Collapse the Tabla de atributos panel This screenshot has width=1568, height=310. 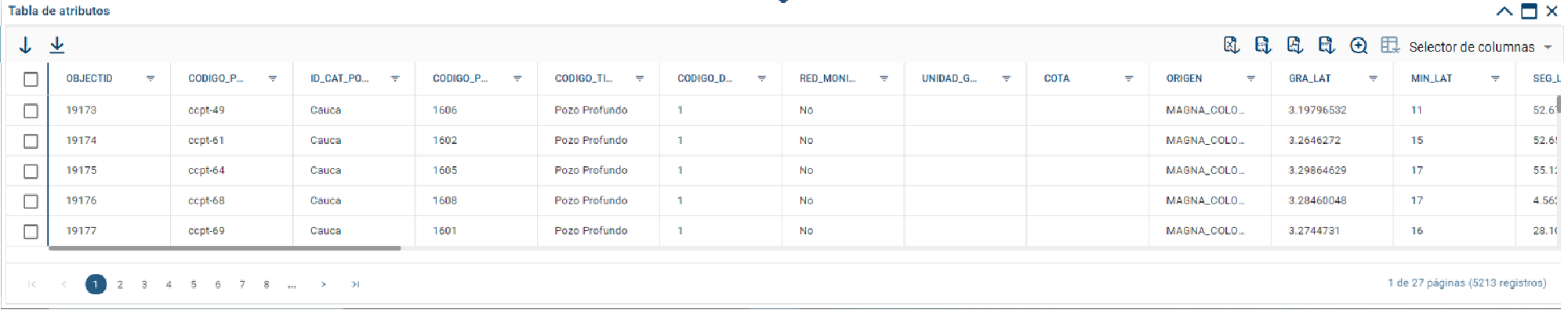click(x=1504, y=11)
